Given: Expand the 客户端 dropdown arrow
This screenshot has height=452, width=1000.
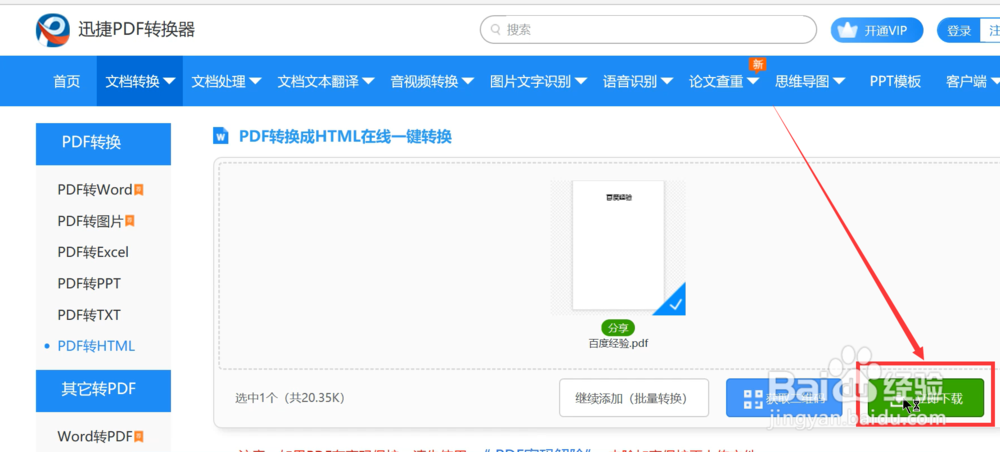Looking at the screenshot, I should [997, 81].
